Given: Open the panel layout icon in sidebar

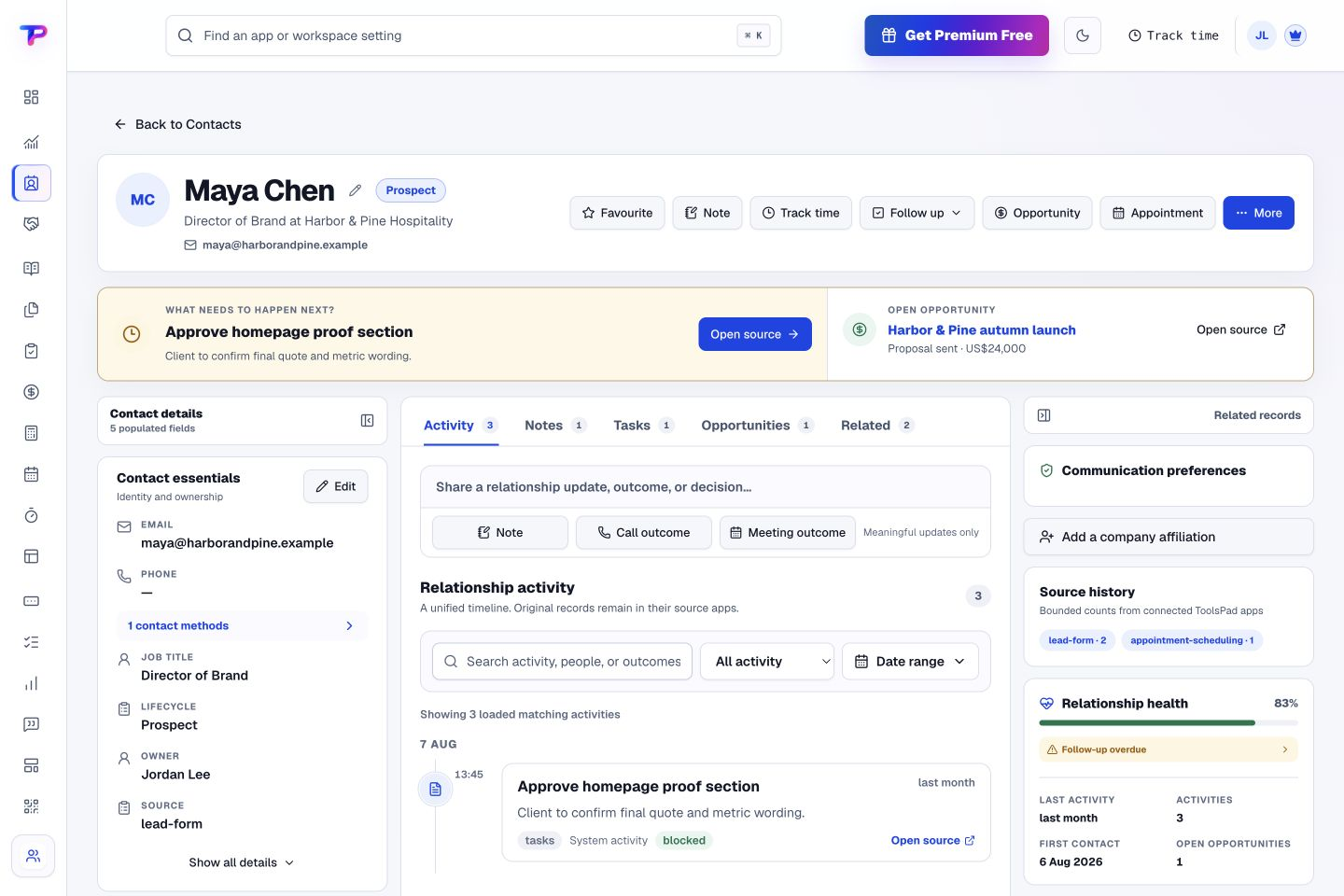Looking at the screenshot, I should click(31, 556).
